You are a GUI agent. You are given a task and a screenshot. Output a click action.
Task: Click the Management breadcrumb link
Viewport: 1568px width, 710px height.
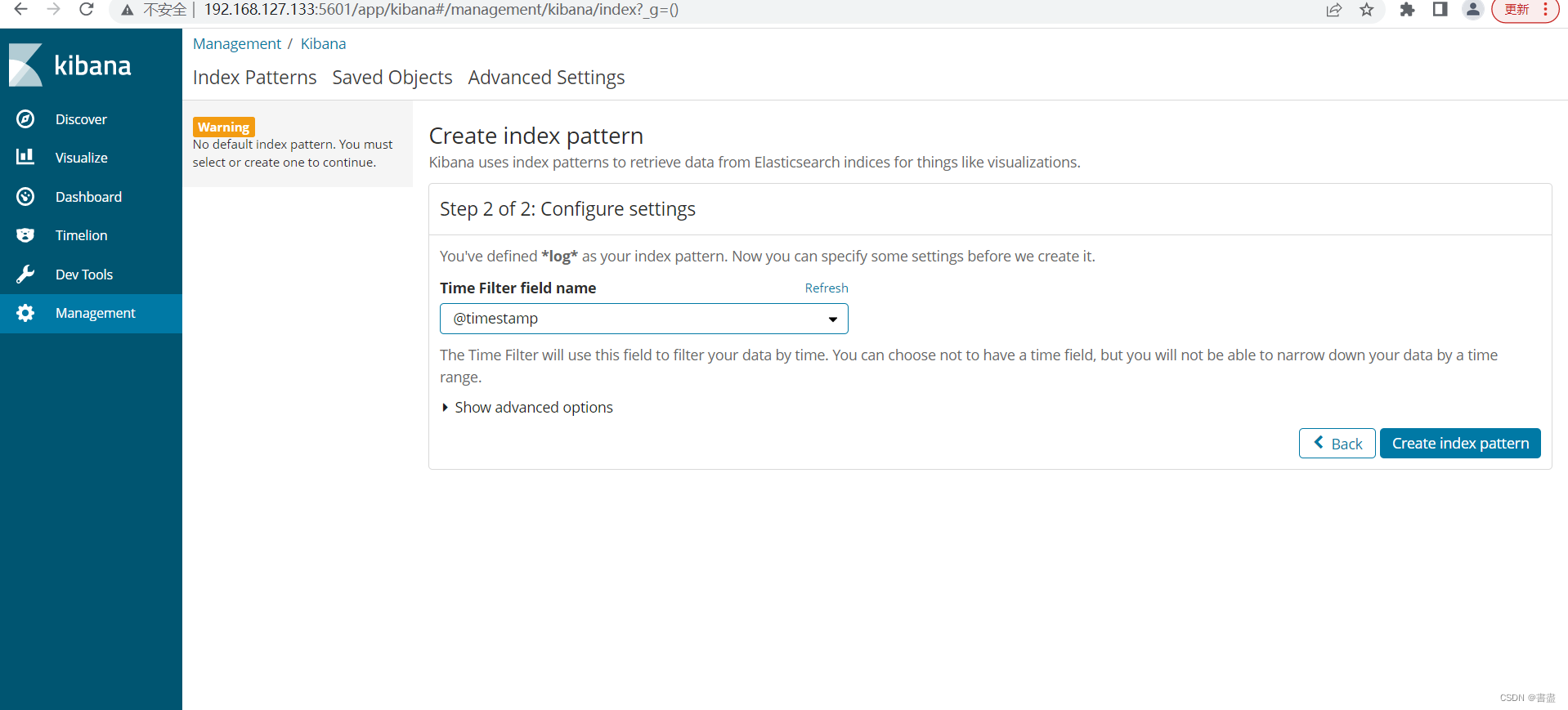click(x=237, y=43)
